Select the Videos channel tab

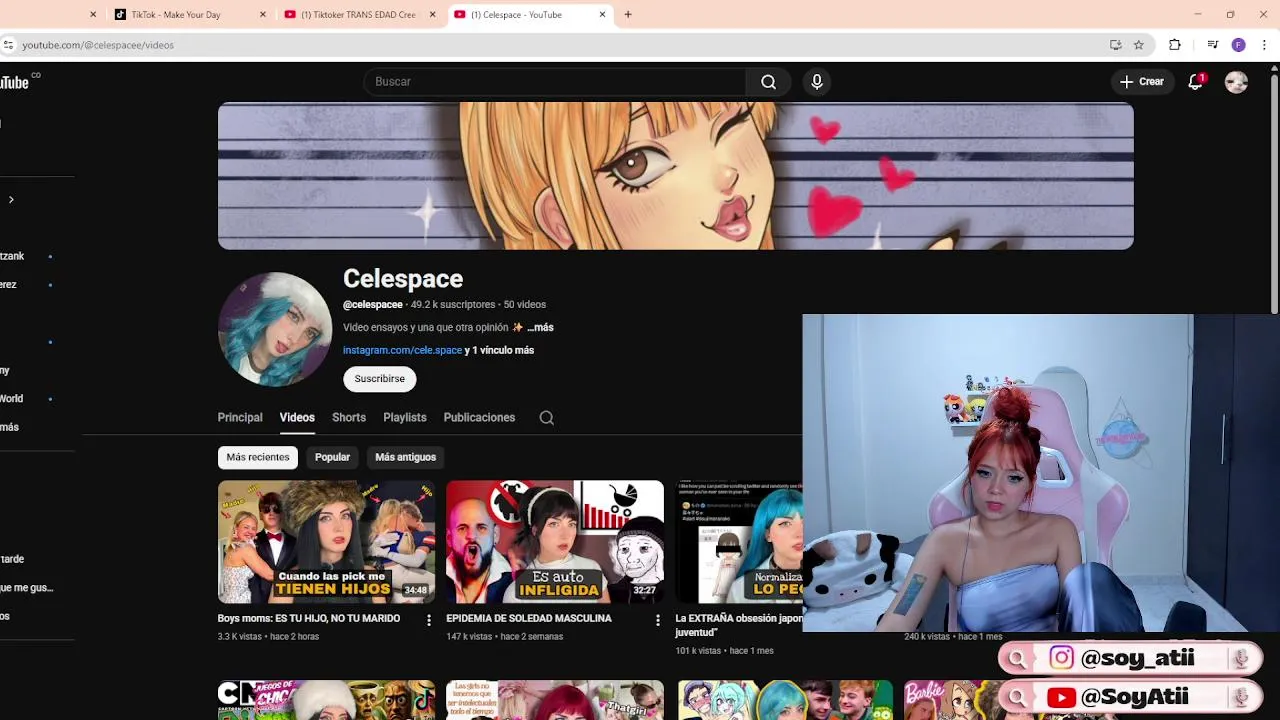[x=297, y=418]
